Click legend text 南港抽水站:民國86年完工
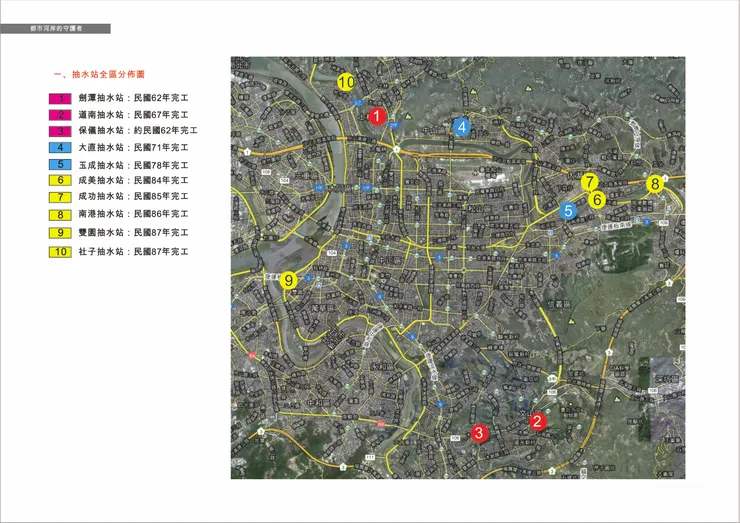 [134, 214]
